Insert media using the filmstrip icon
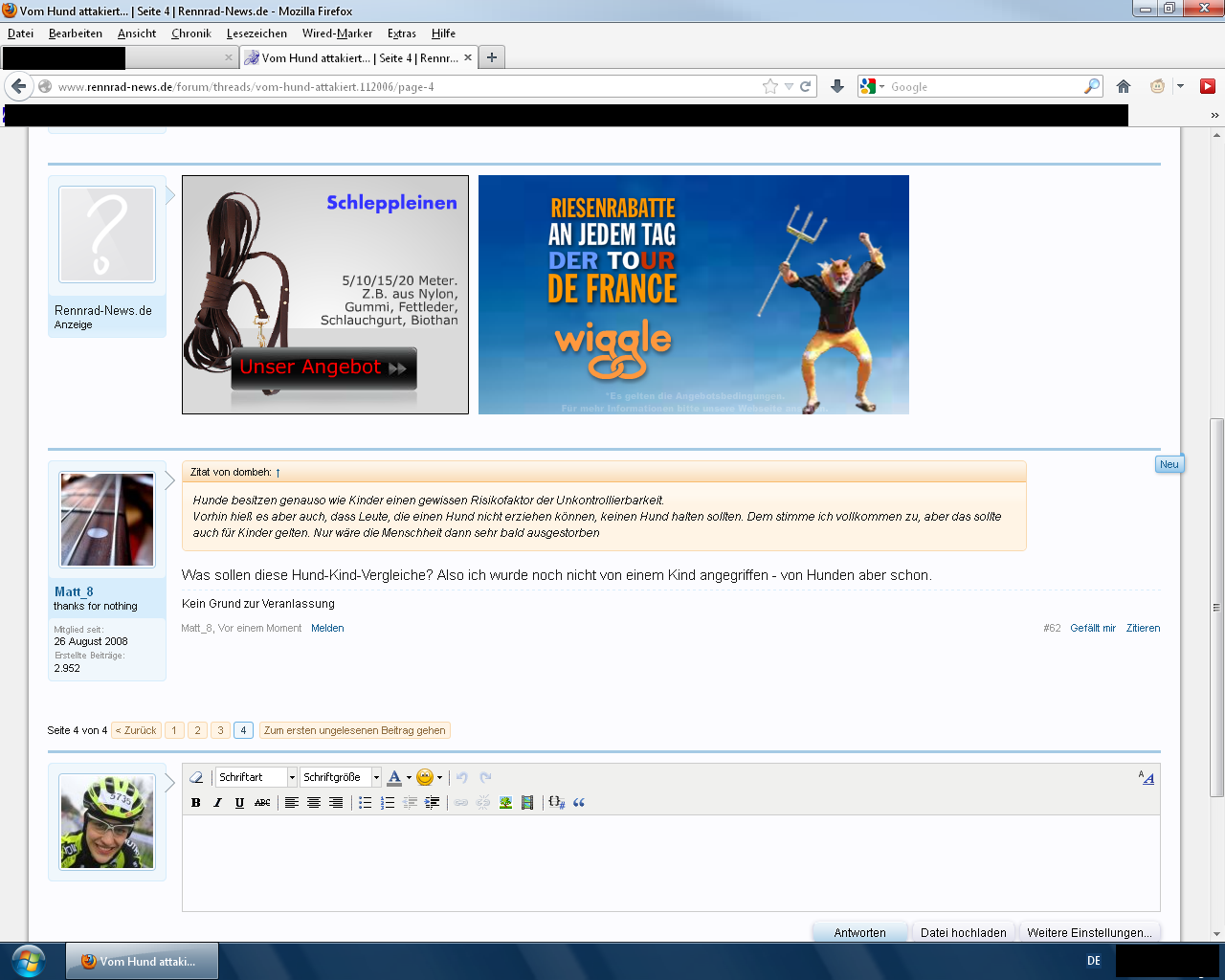1225x980 pixels. (527, 803)
